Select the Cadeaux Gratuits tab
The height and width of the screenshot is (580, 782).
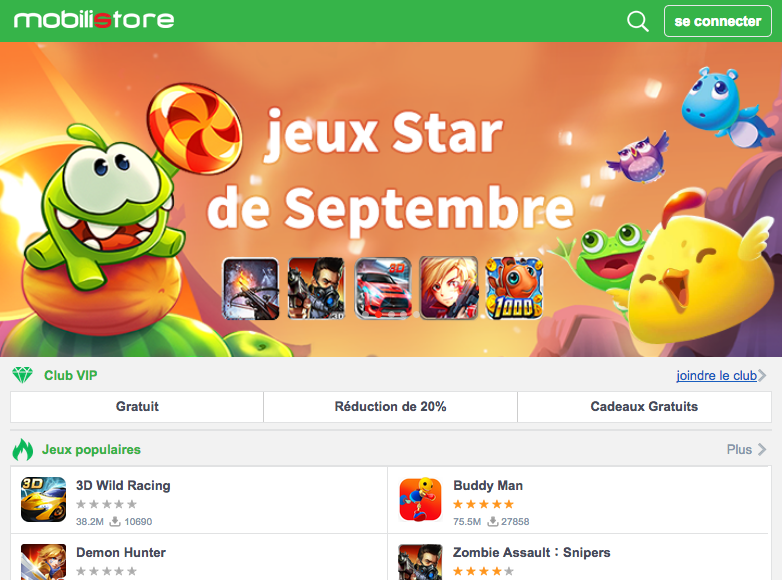click(644, 406)
